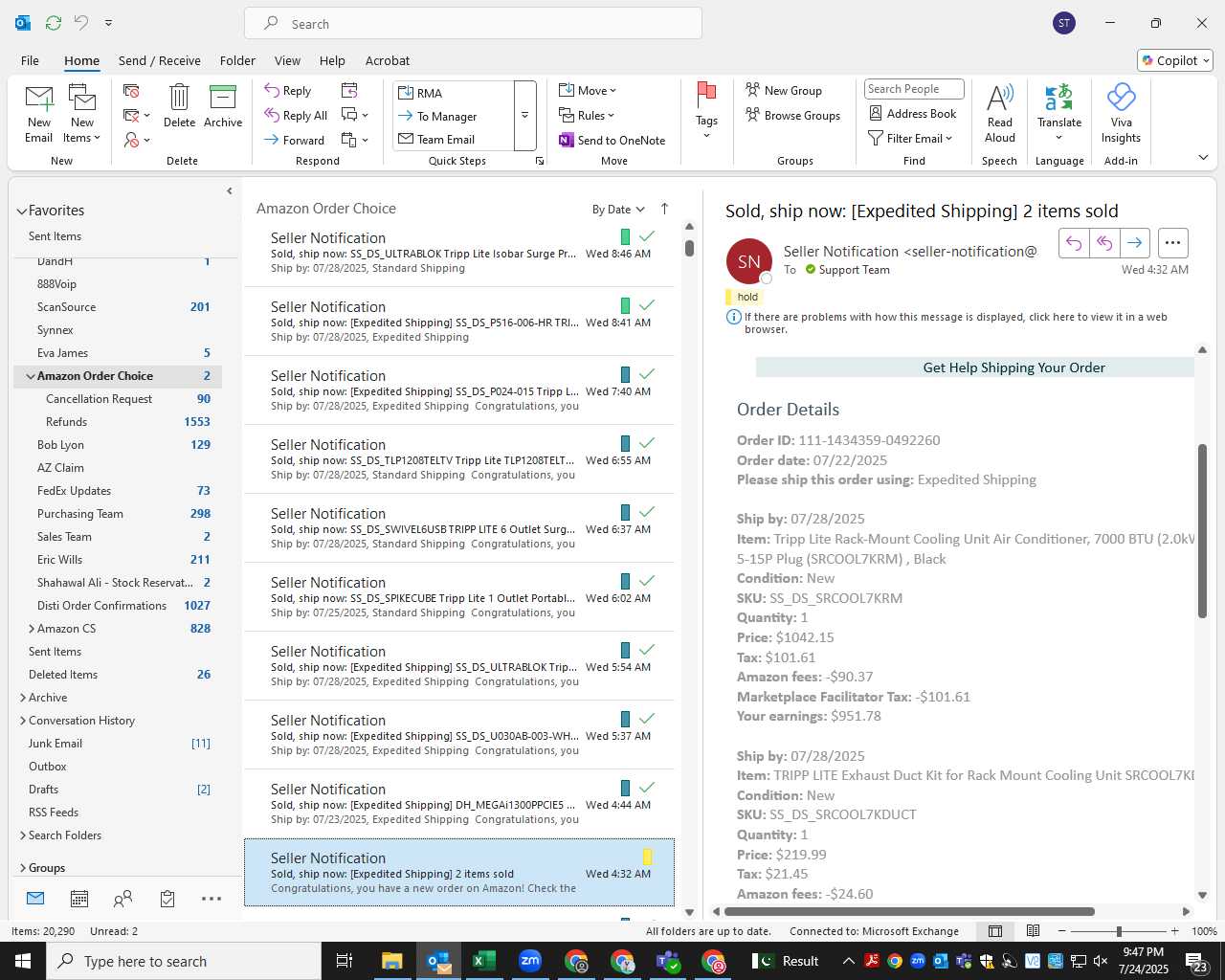1225x980 pixels.
Task: Open the People contacts view icon
Action: [122, 899]
